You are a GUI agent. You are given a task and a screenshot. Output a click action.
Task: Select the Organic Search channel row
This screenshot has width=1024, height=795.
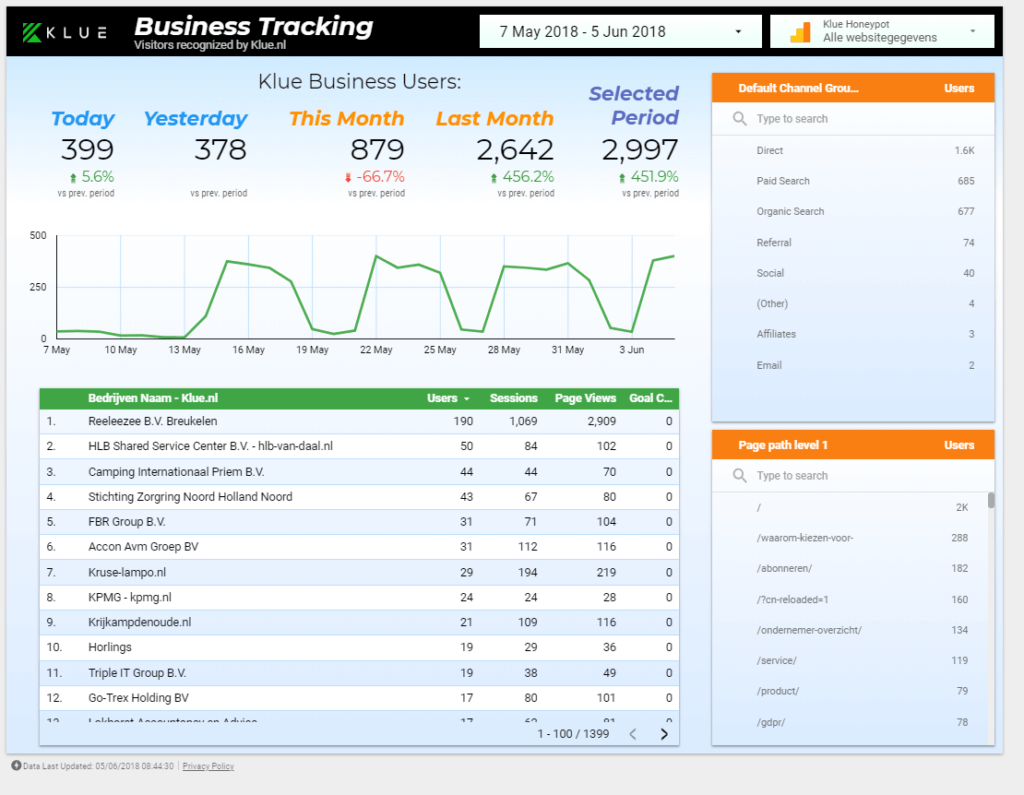(x=853, y=211)
